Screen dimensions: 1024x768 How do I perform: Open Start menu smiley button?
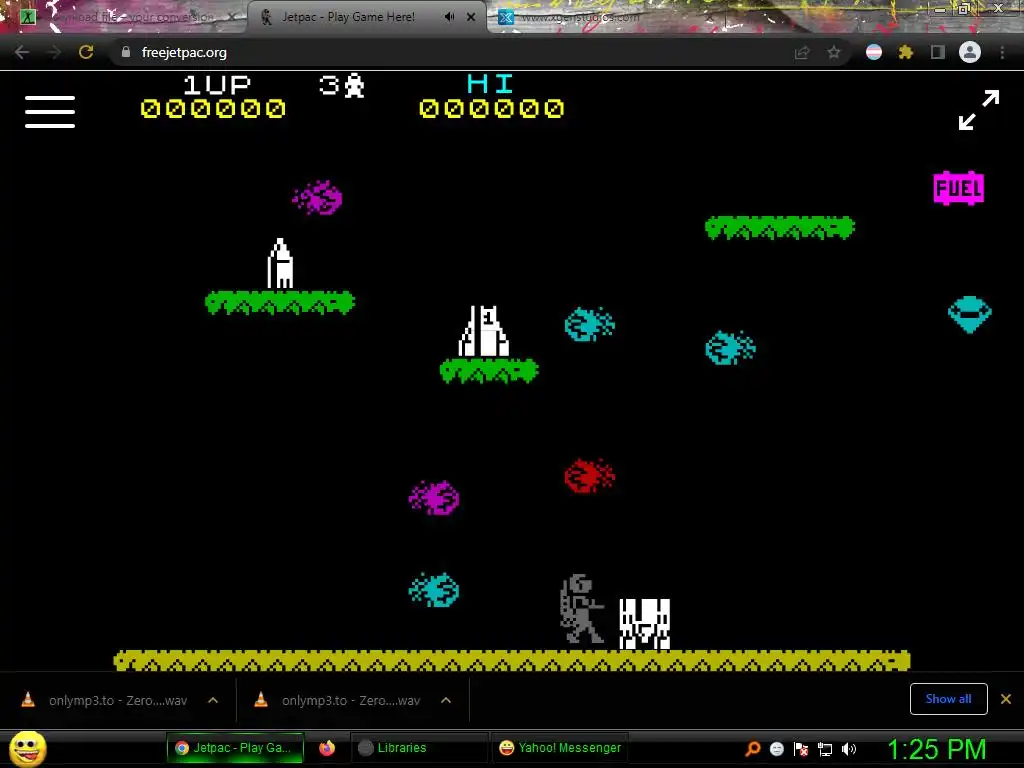pos(28,748)
